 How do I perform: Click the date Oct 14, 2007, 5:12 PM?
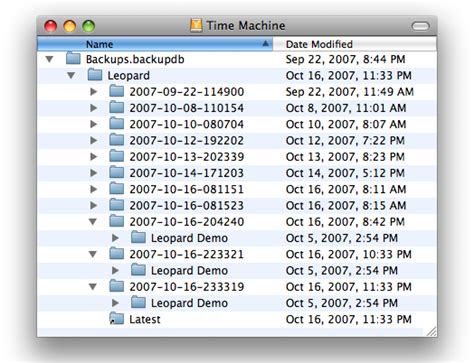(345, 173)
